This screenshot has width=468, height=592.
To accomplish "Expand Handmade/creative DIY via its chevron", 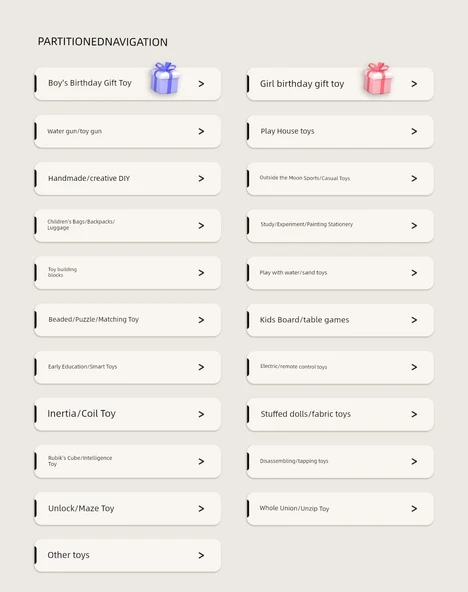I will point(201,179).
